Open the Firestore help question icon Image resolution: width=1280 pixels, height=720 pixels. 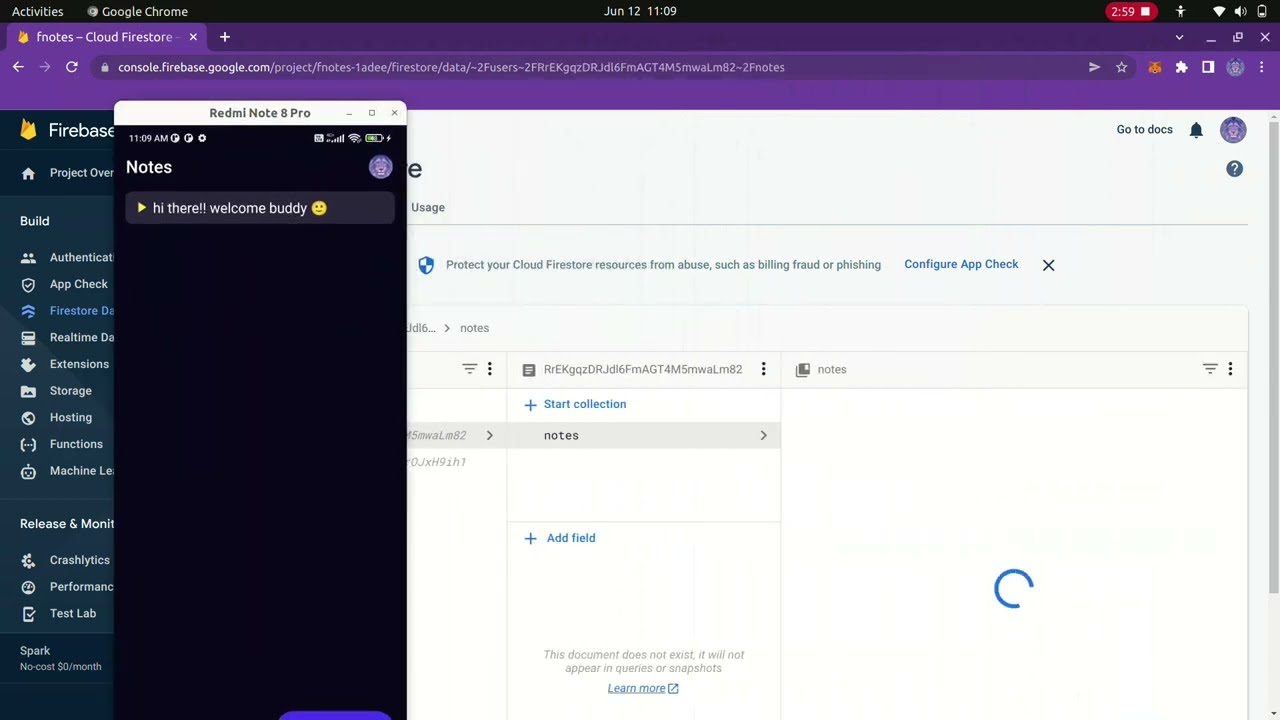(1235, 169)
